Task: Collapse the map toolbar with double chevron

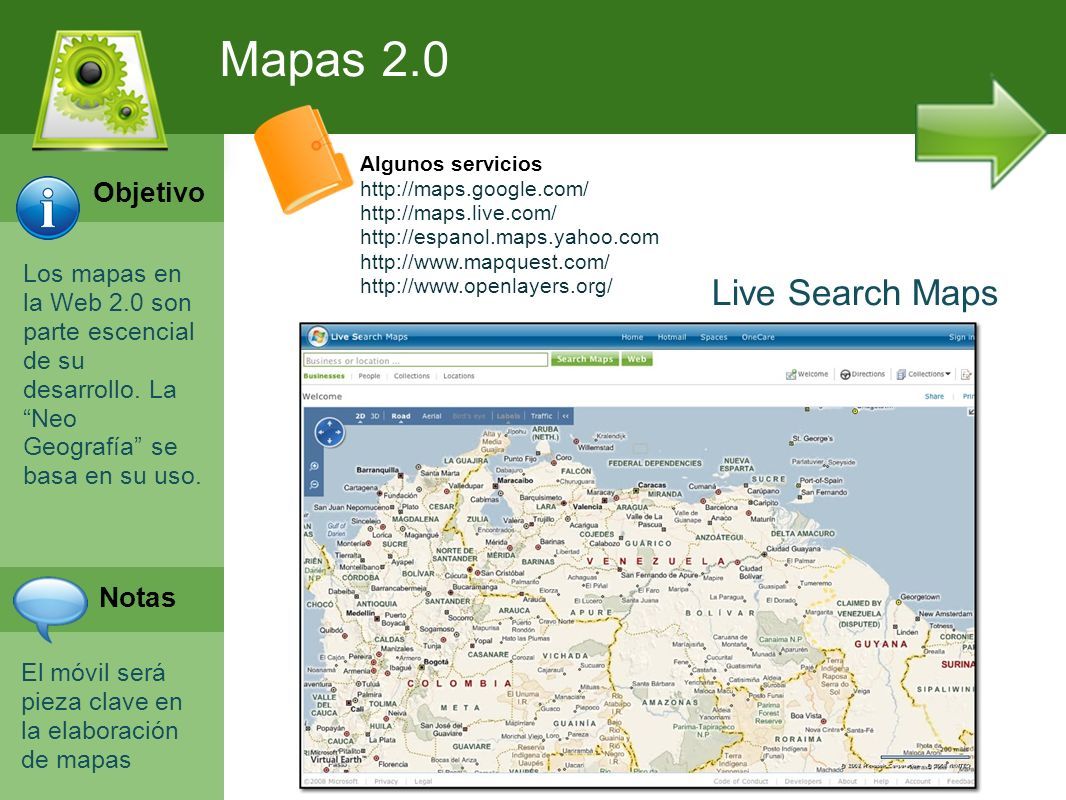Action: coord(566,416)
